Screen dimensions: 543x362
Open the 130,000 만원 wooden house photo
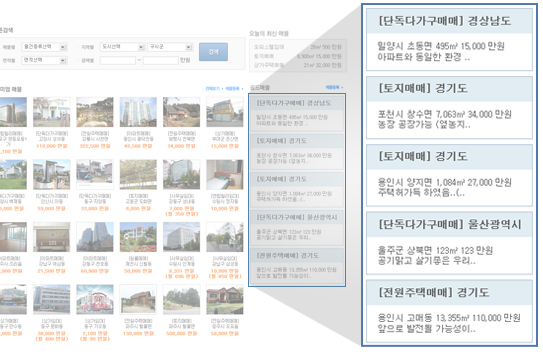point(138,300)
